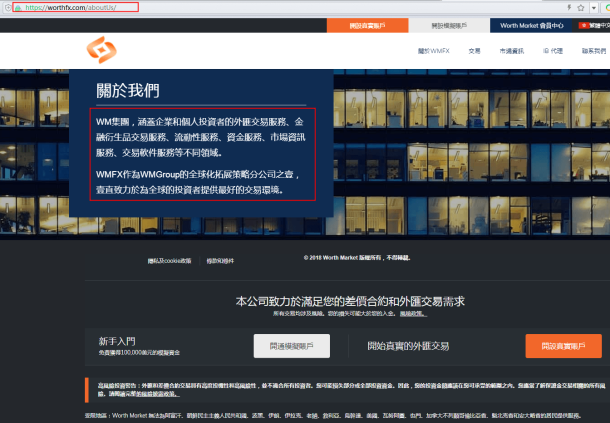Click the green lock icon in address bar
Image resolution: width=610 pixels, height=423 pixels.
(x=18, y=7)
